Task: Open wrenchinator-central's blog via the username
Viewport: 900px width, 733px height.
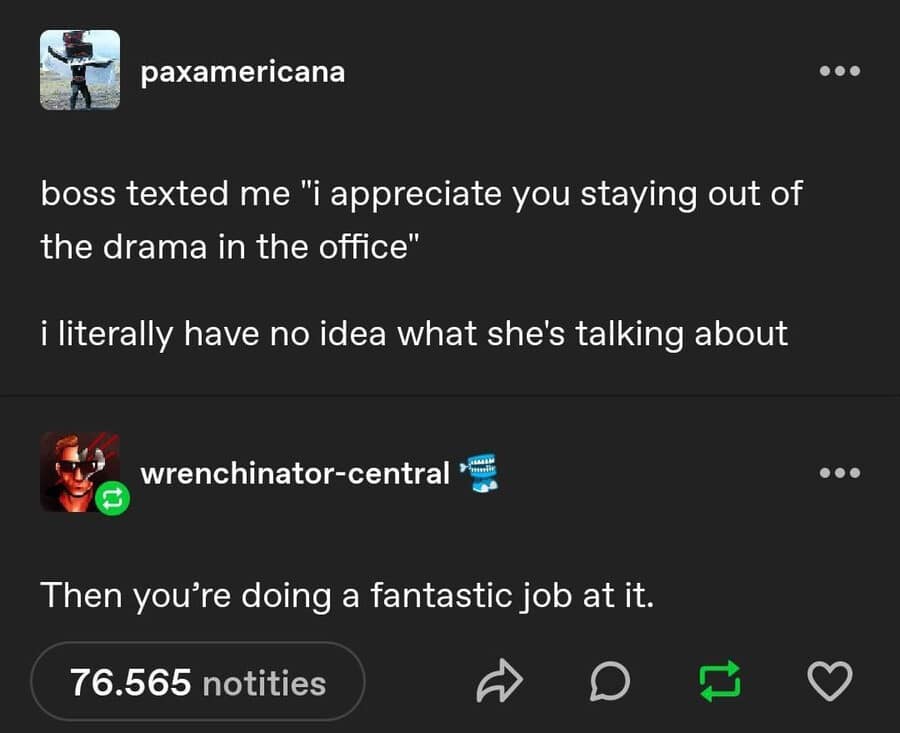Action: coord(295,474)
